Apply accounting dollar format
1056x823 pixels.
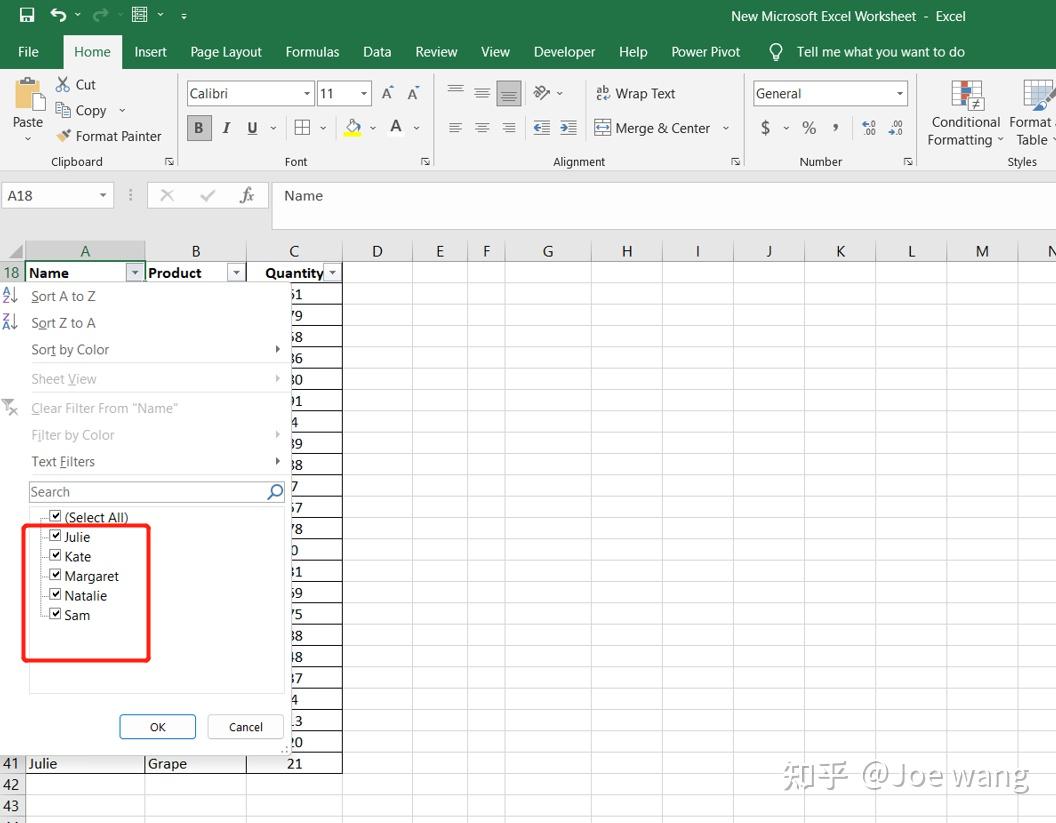click(x=765, y=128)
